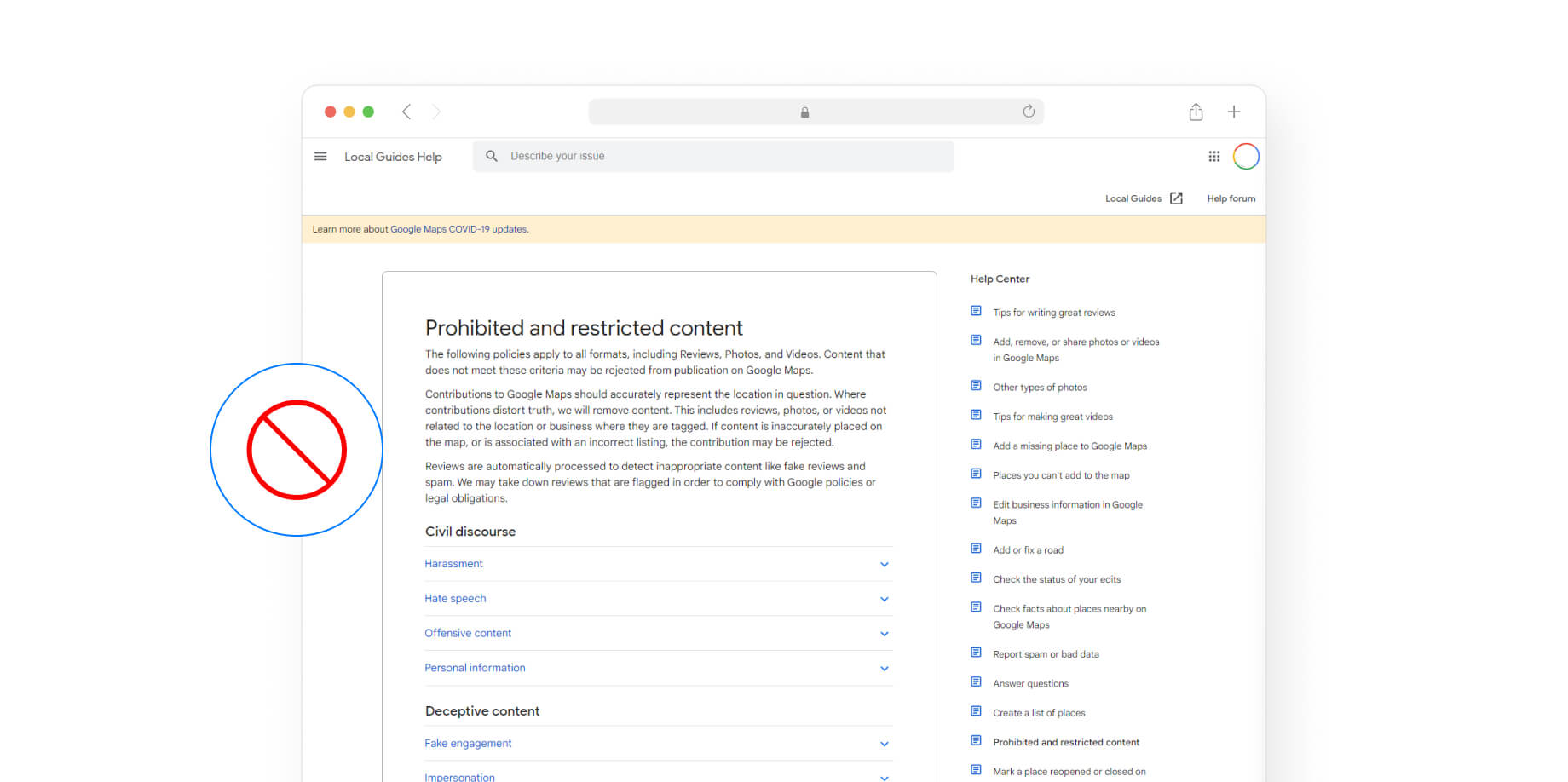Open a new tab with plus icon
The height and width of the screenshot is (782, 1568).
[1233, 112]
